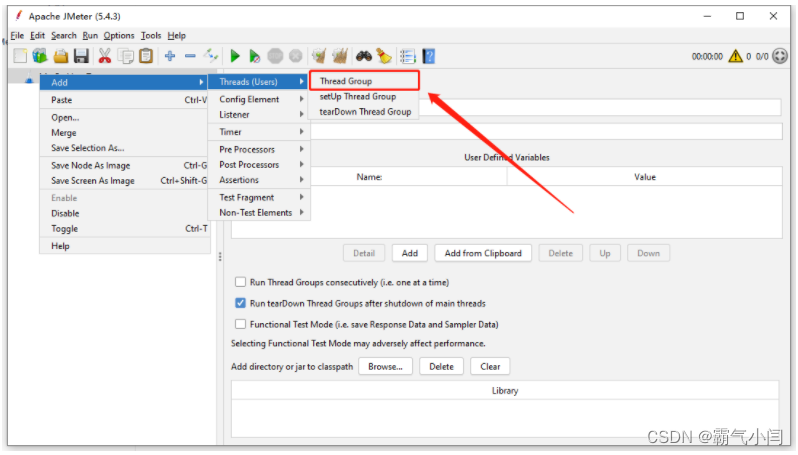Image resolution: width=798 pixels, height=455 pixels.
Task: Expand Threads (Users) submenu
Action: pyautogui.click(x=259, y=82)
